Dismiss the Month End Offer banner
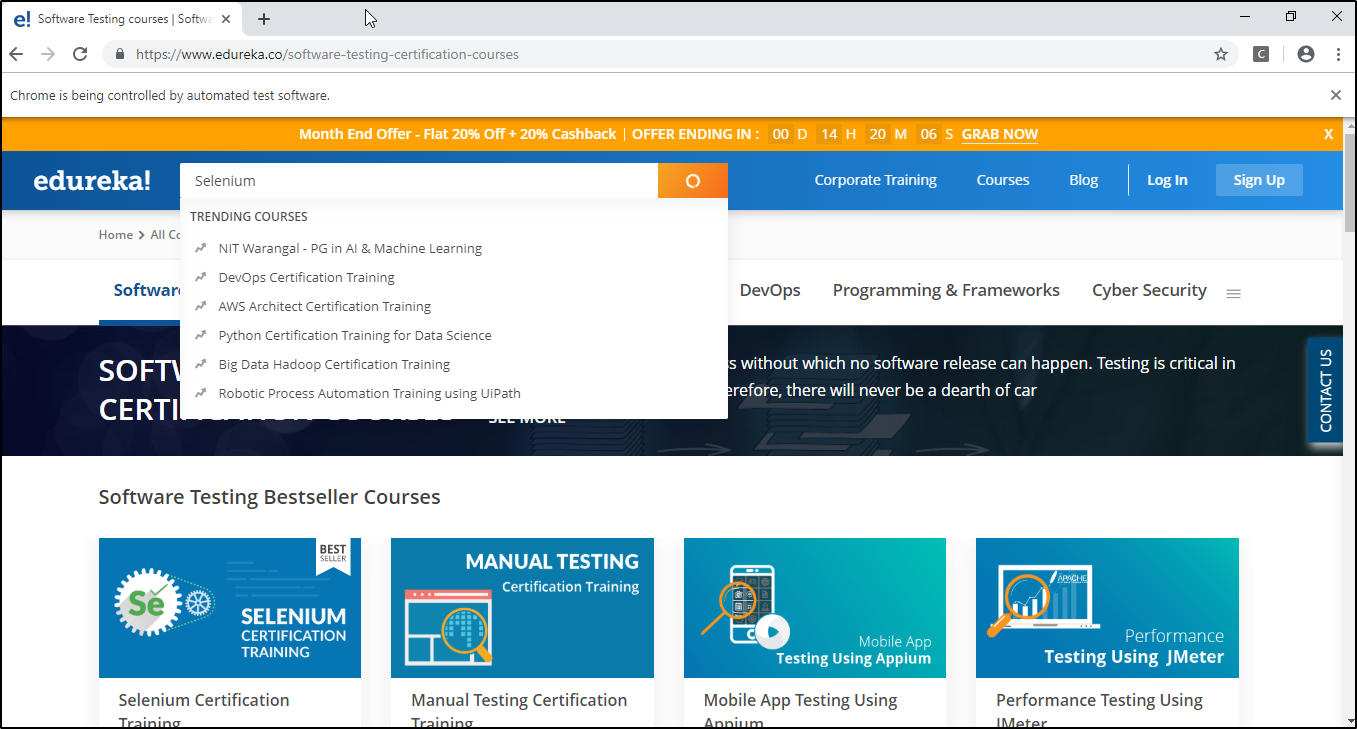The height and width of the screenshot is (729, 1357). tap(1328, 134)
